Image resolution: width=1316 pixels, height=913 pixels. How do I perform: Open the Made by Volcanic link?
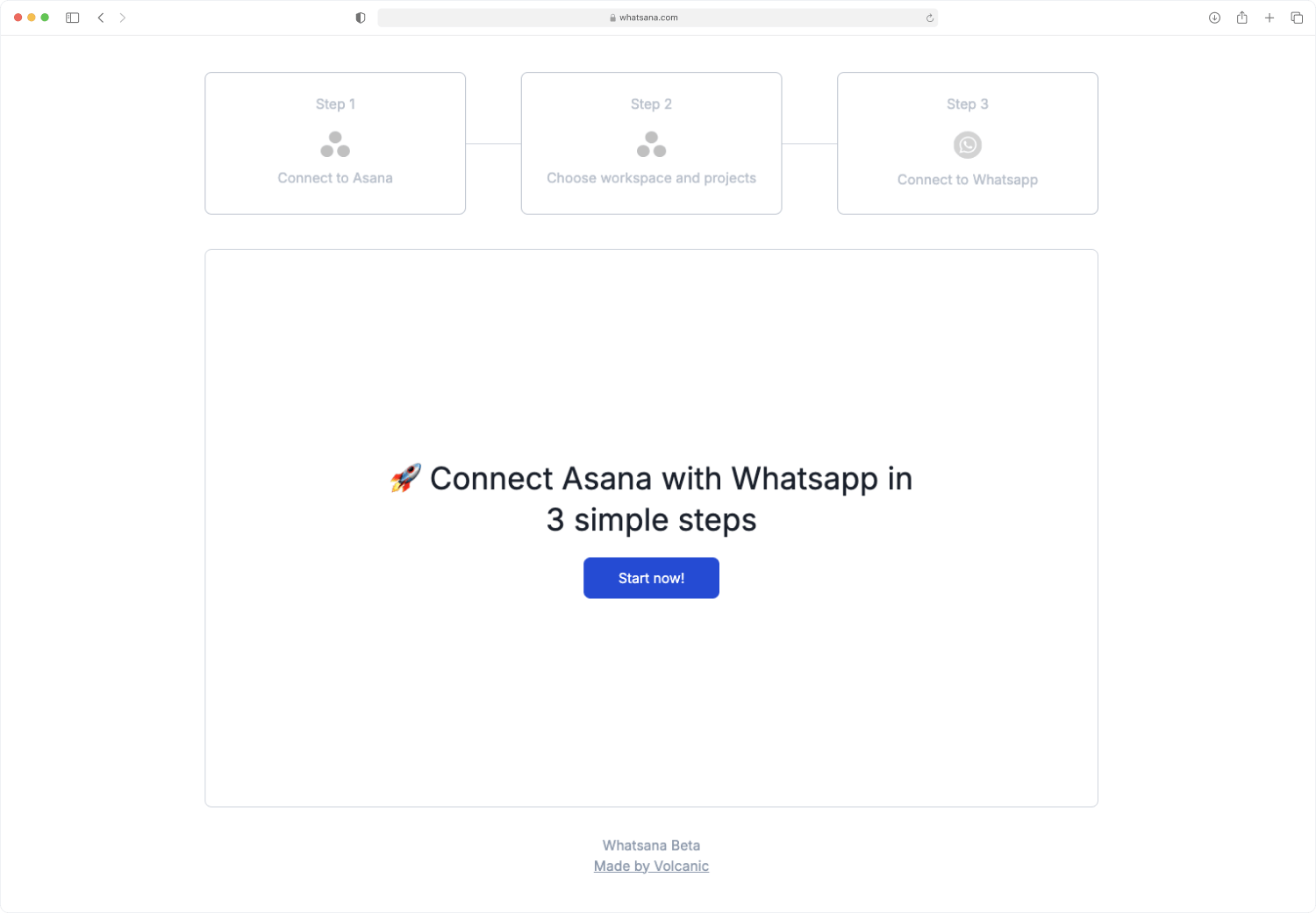651,866
